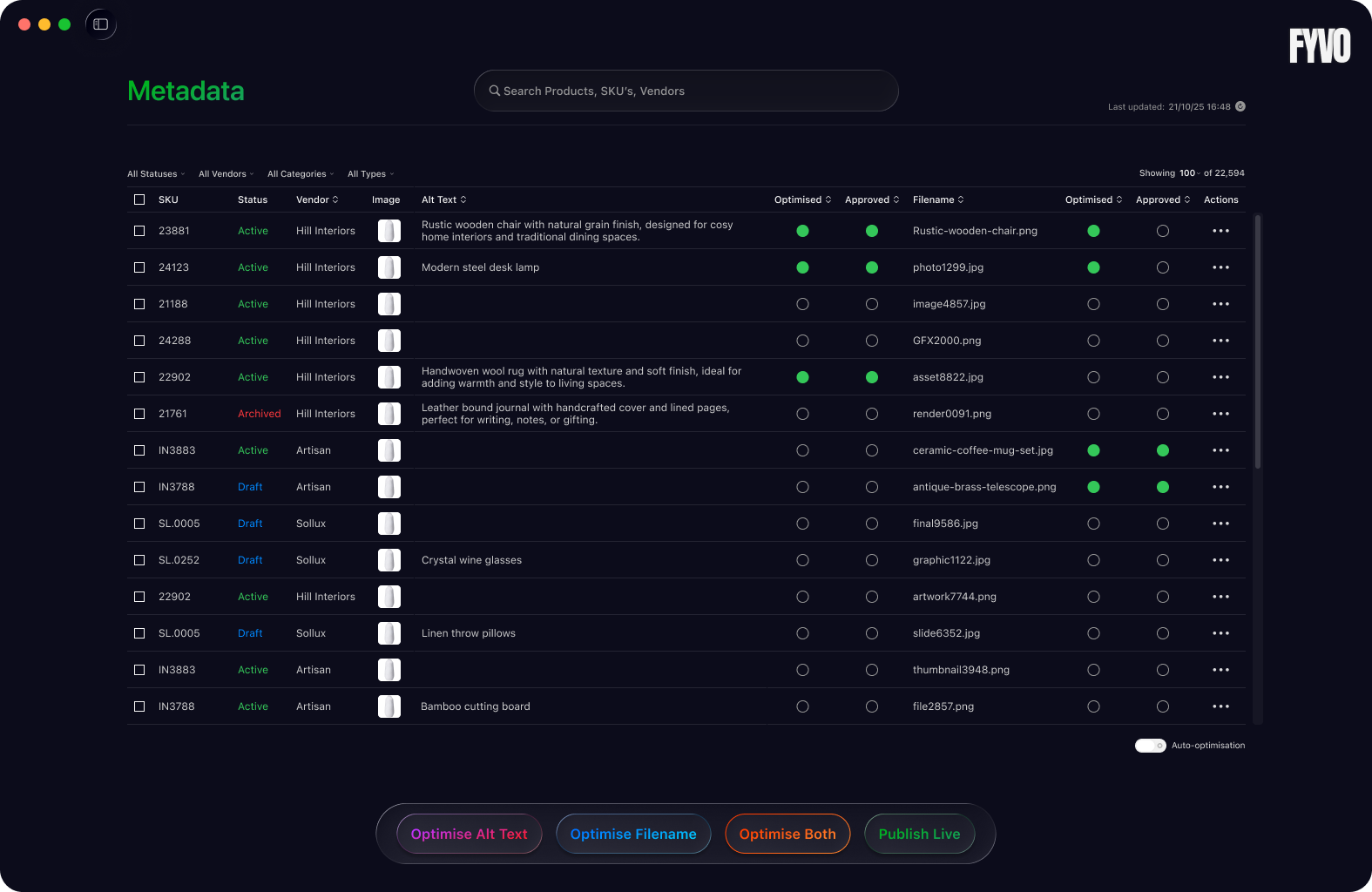Screen dimensions: 1372x892
Task: Open three-dot actions for SKU 21761
Action: tap(1220, 414)
